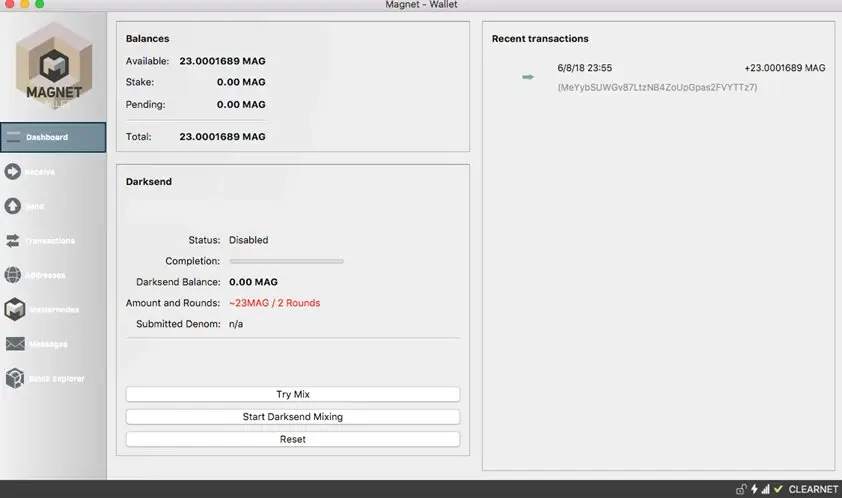
Task: Click the CLEARNET status label
Action: 813,489
